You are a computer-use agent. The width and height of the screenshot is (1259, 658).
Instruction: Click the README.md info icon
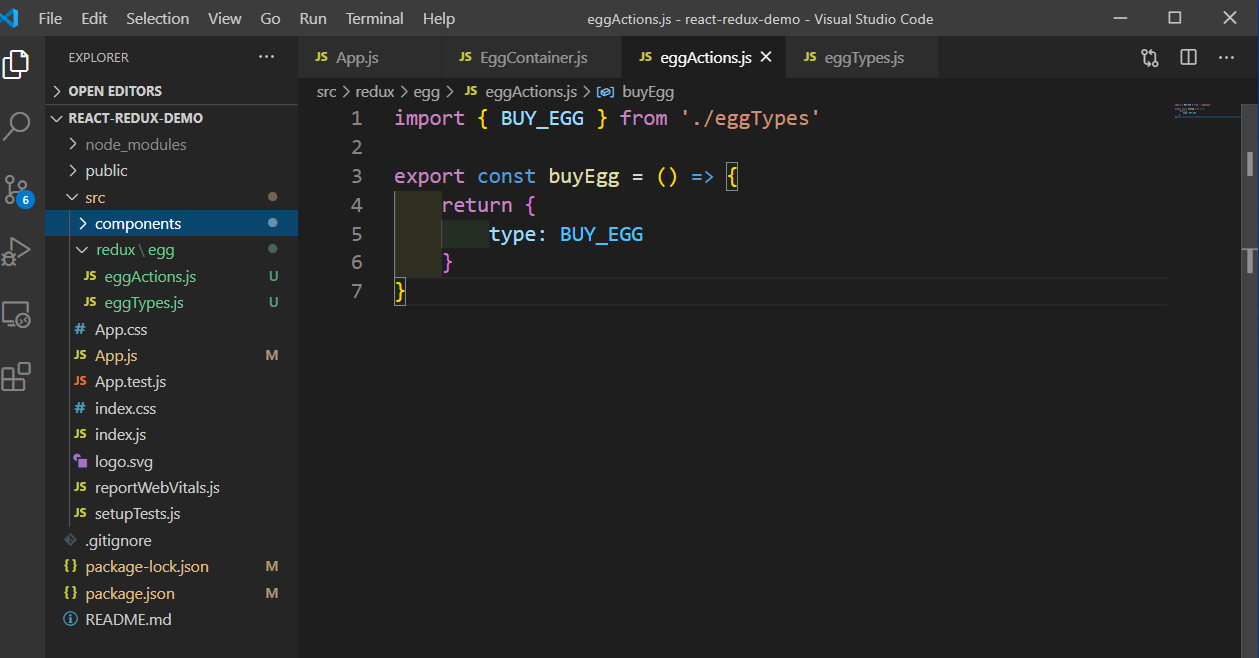click(70, 619)
